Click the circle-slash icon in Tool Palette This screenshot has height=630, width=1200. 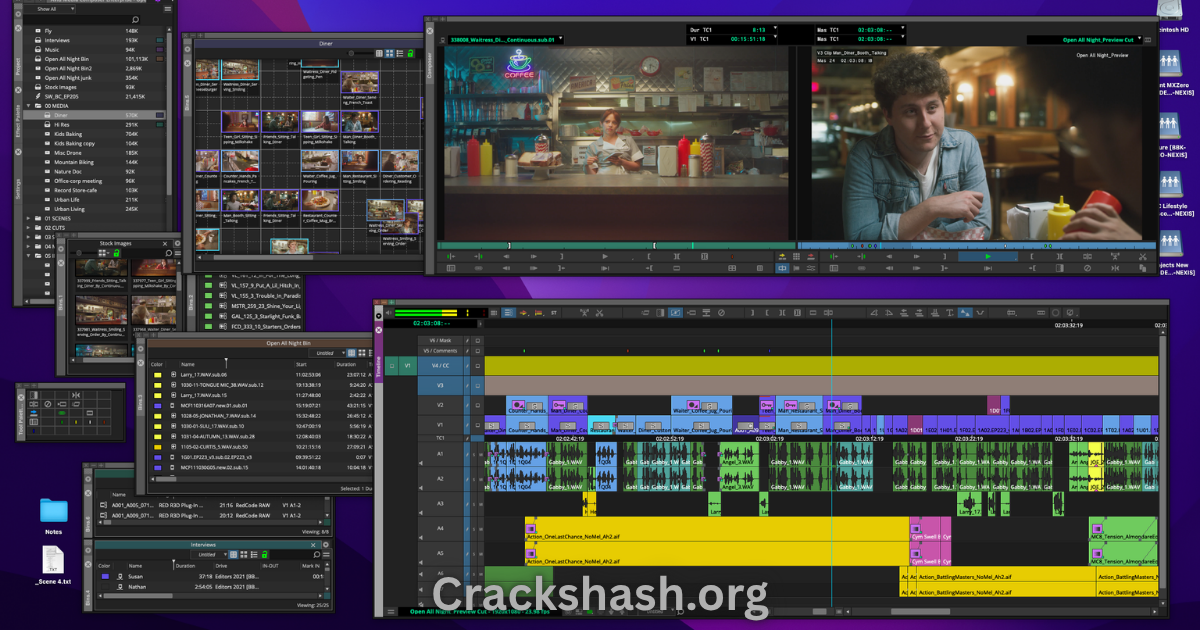point(47,405)
